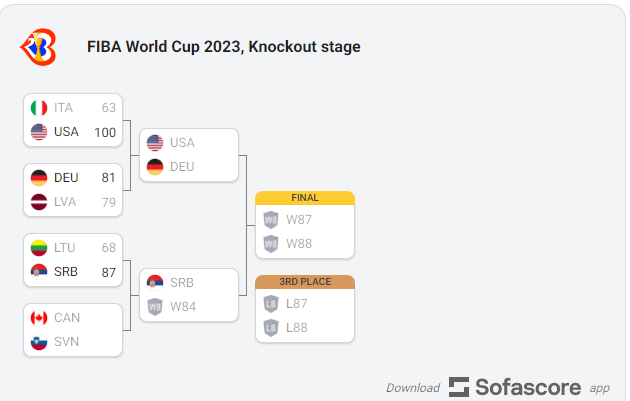
Task: Click the FIBA World Cup 2023 title
Action: (x=224, y=47)
